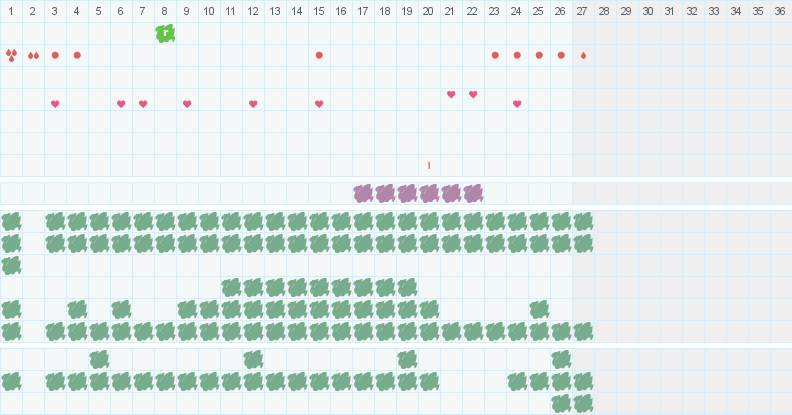Click the pink heart on day 21
The width and height of the screenshot is (792, 415).
[x=451, y=95]
